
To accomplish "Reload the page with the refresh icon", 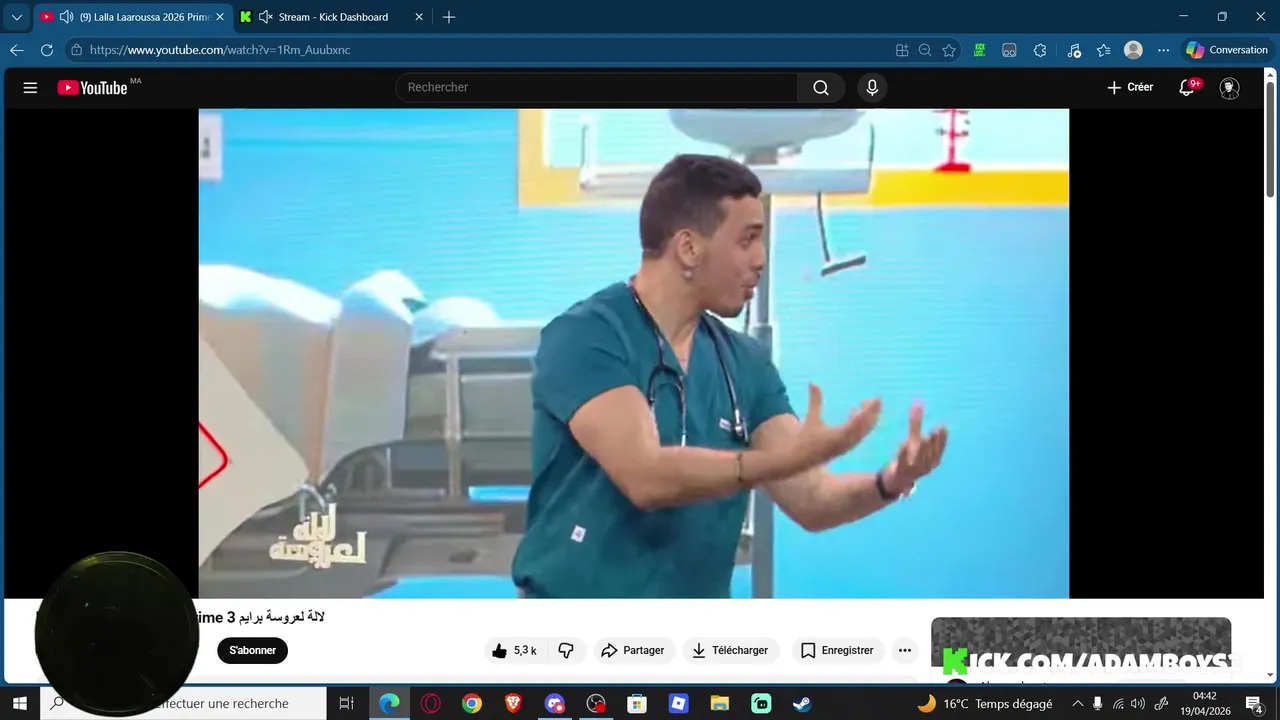I will coord(47,50).
